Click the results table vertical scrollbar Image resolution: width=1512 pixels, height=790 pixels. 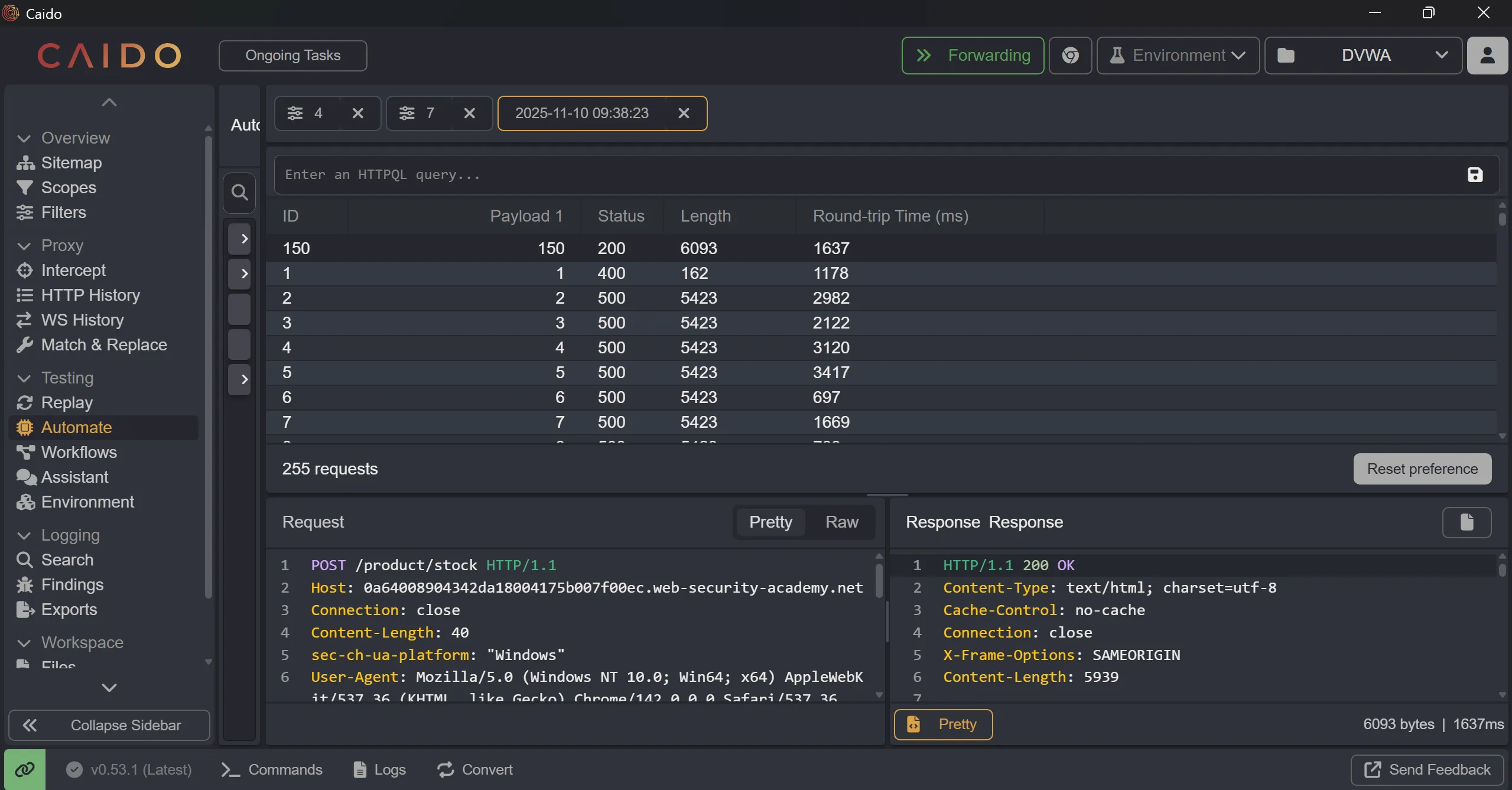(1502, 219)
